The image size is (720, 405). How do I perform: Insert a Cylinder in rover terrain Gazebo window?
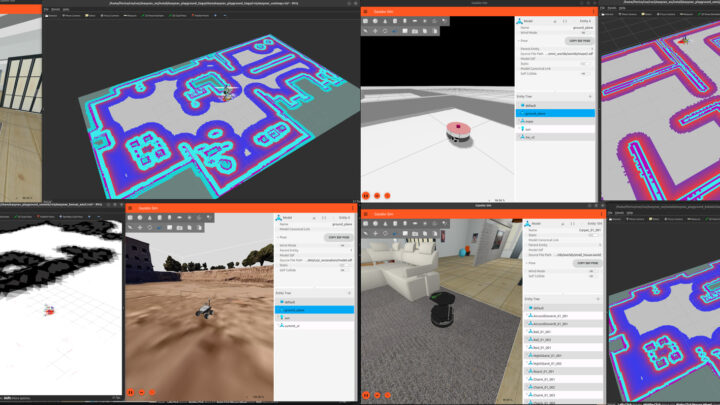point(159,217)
